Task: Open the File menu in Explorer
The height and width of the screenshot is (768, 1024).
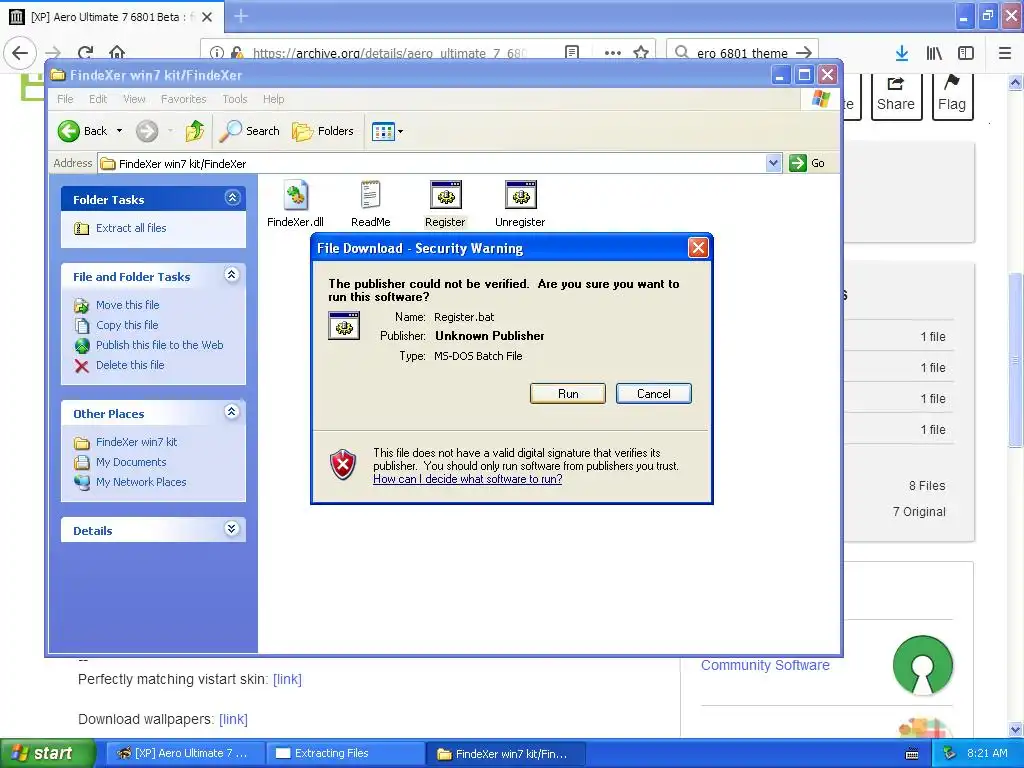Action: [x=65, y=99]
